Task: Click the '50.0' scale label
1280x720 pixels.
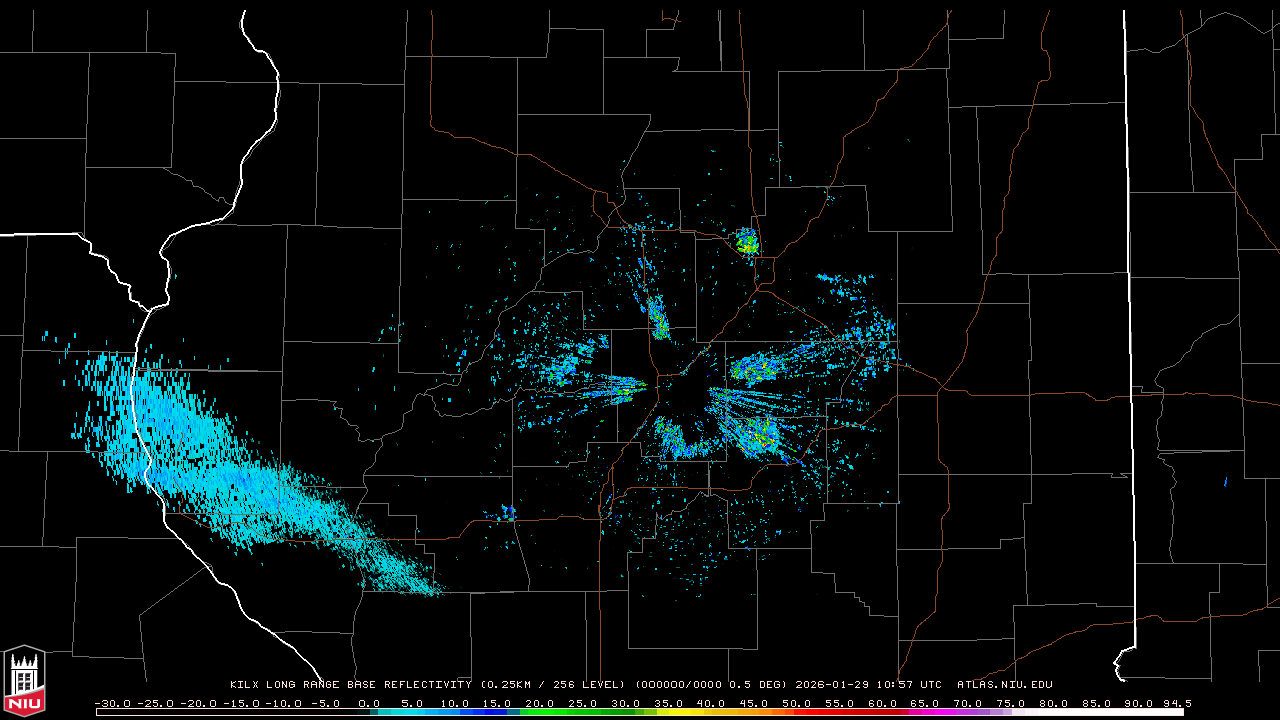Action: tap(797, 703)
